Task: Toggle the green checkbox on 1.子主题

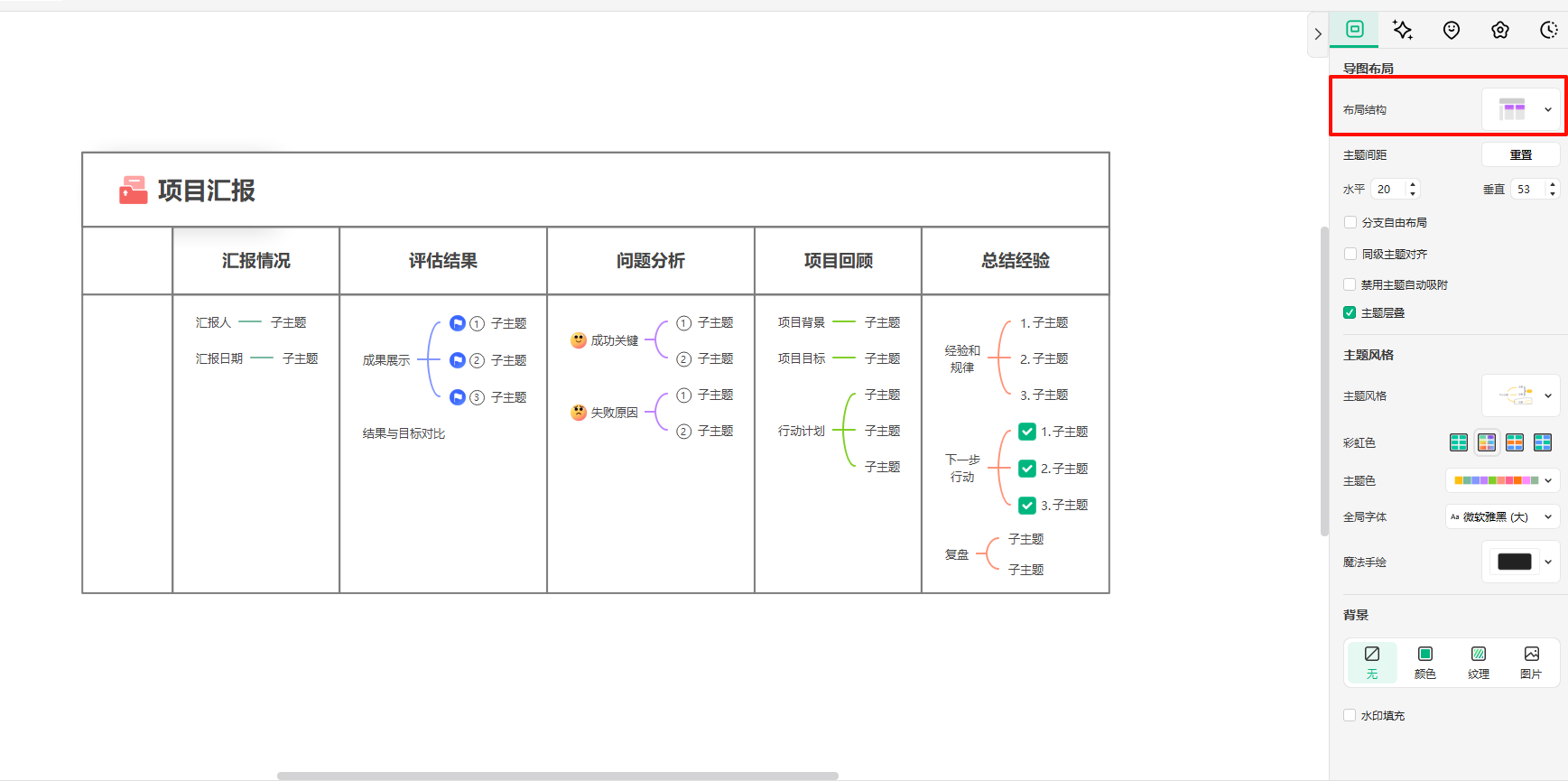Action: point(1027,432)
